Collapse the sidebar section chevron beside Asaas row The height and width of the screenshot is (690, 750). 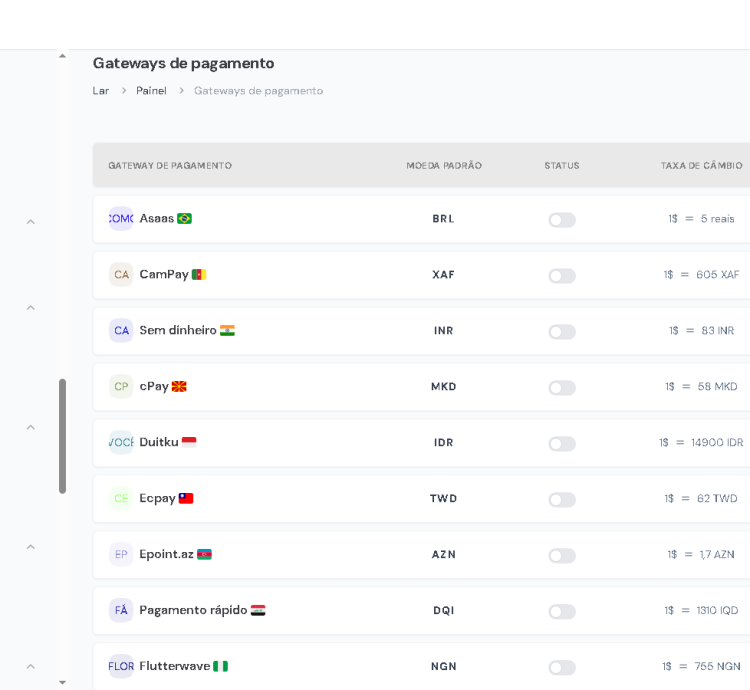click(x=31, y=222)
